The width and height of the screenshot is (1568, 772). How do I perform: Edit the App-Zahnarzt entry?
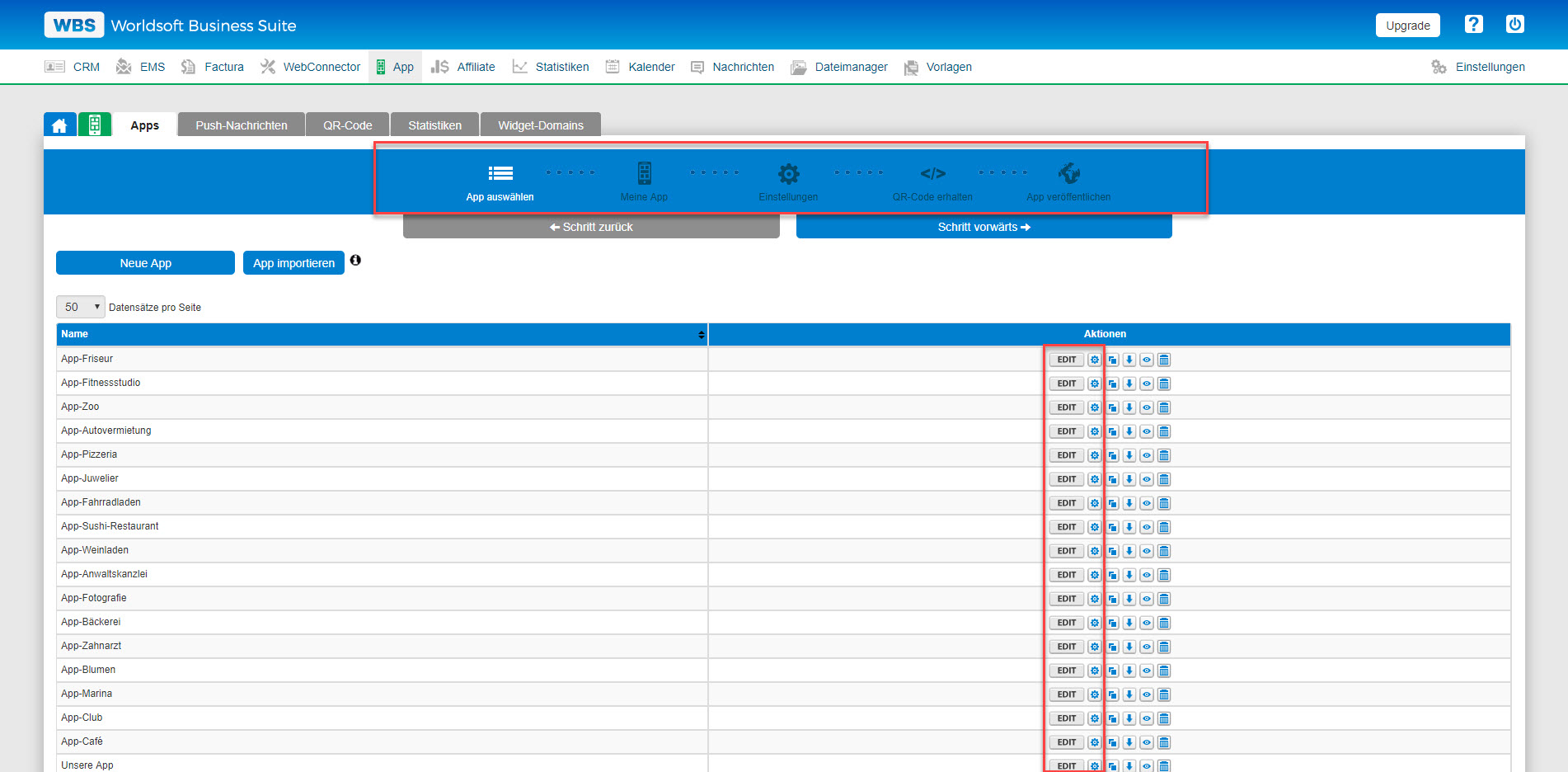pyautogui.click(x=1065, y=646)
